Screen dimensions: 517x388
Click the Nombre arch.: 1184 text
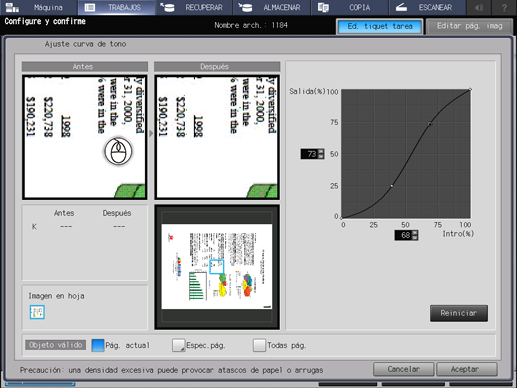tap(251, 25)
